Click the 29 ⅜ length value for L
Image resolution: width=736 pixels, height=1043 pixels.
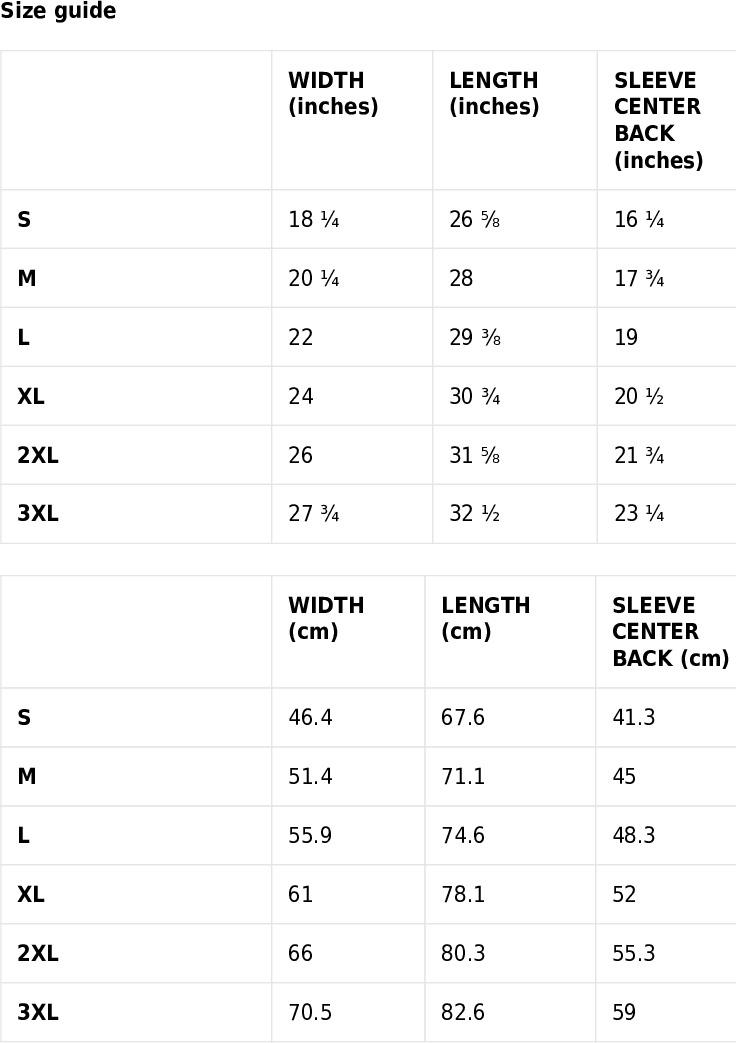click(474, 337)
